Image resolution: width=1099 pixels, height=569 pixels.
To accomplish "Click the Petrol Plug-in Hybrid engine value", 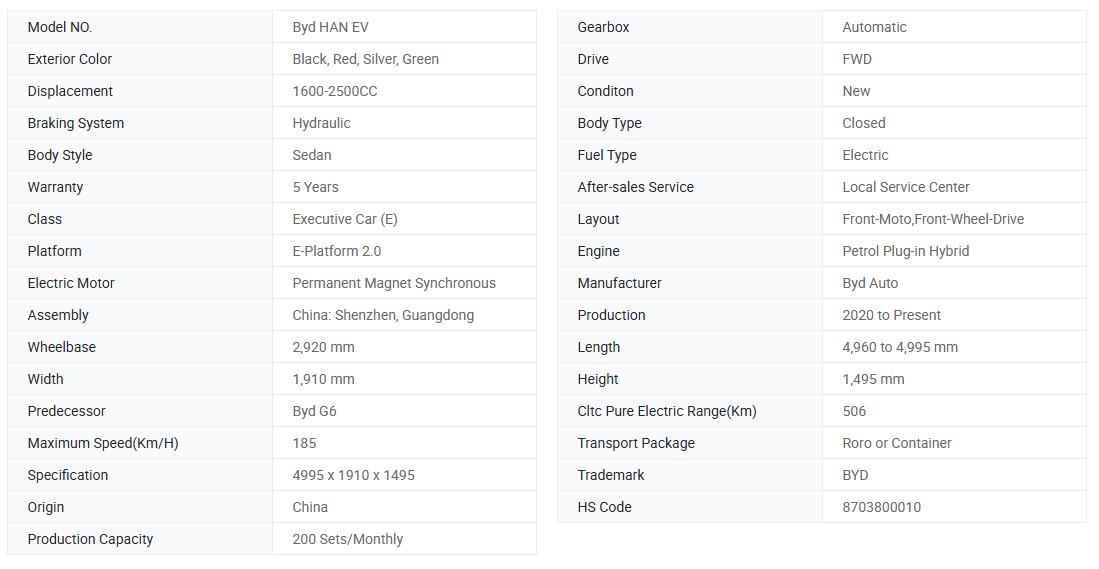I will pos(906,251).
